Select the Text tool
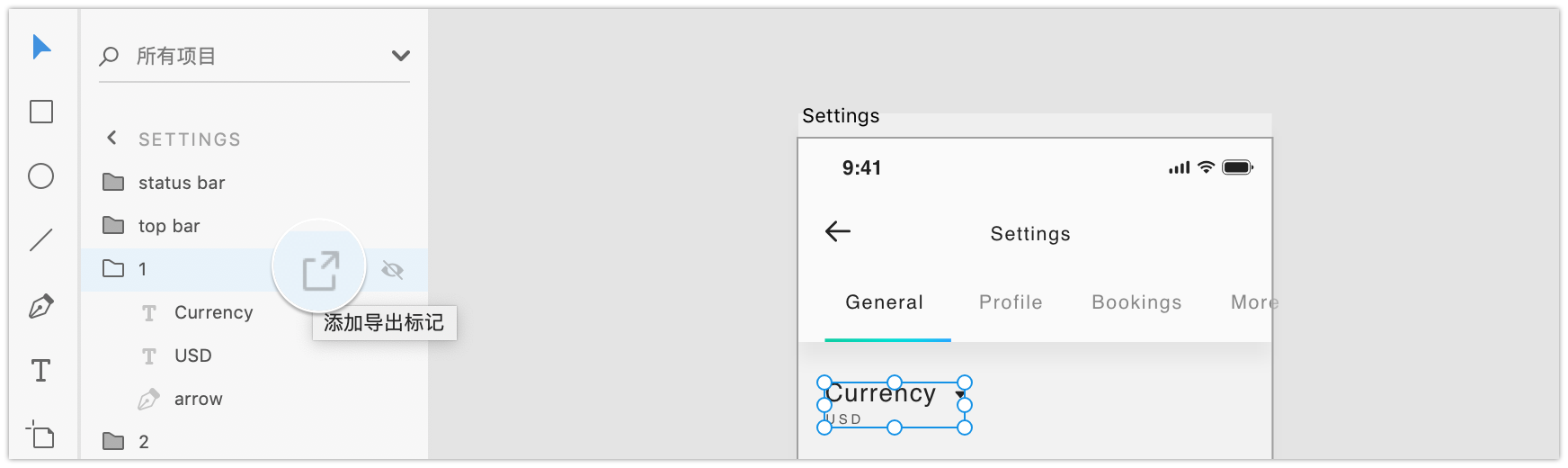1568x468 pixels. (41, 371)
